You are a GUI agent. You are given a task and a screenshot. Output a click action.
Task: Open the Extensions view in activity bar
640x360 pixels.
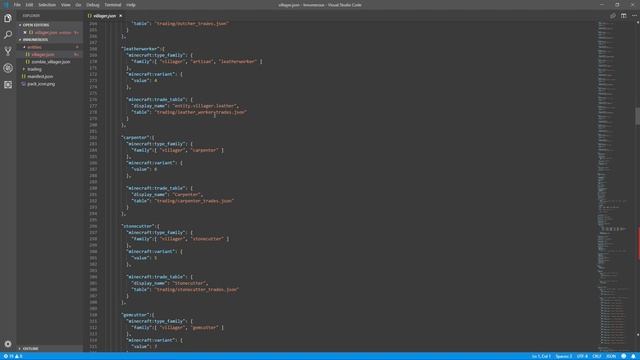(8, 84)
